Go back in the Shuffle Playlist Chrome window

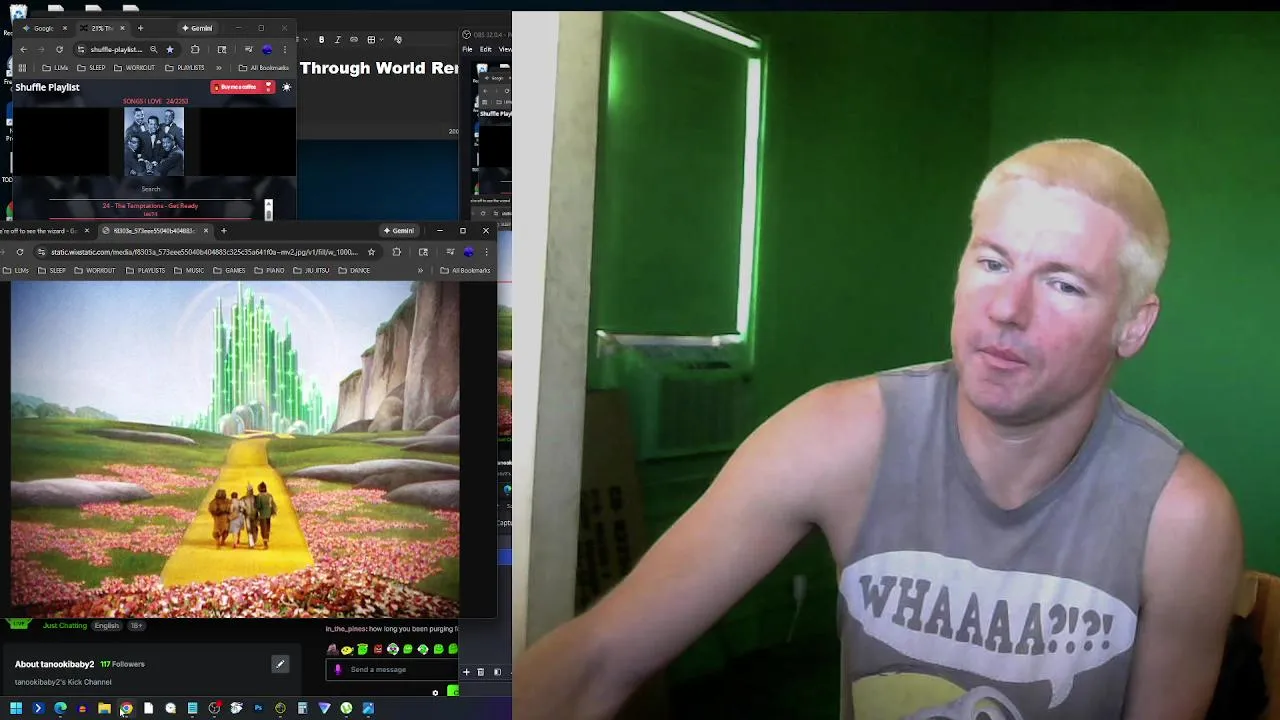pyautogui.click(x=23, y=49)
